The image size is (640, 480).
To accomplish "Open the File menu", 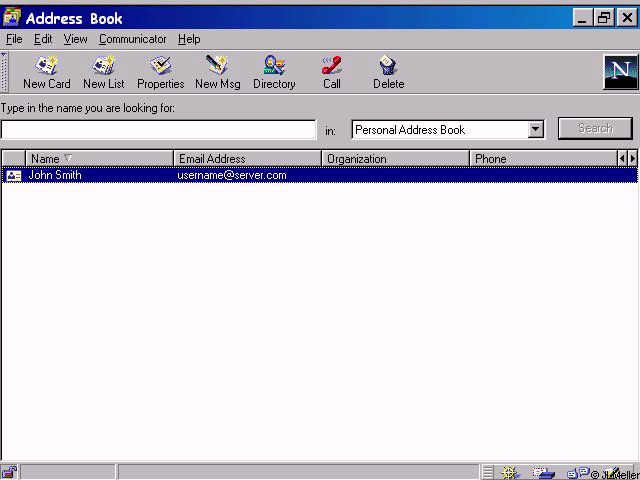I will [14, 39].
